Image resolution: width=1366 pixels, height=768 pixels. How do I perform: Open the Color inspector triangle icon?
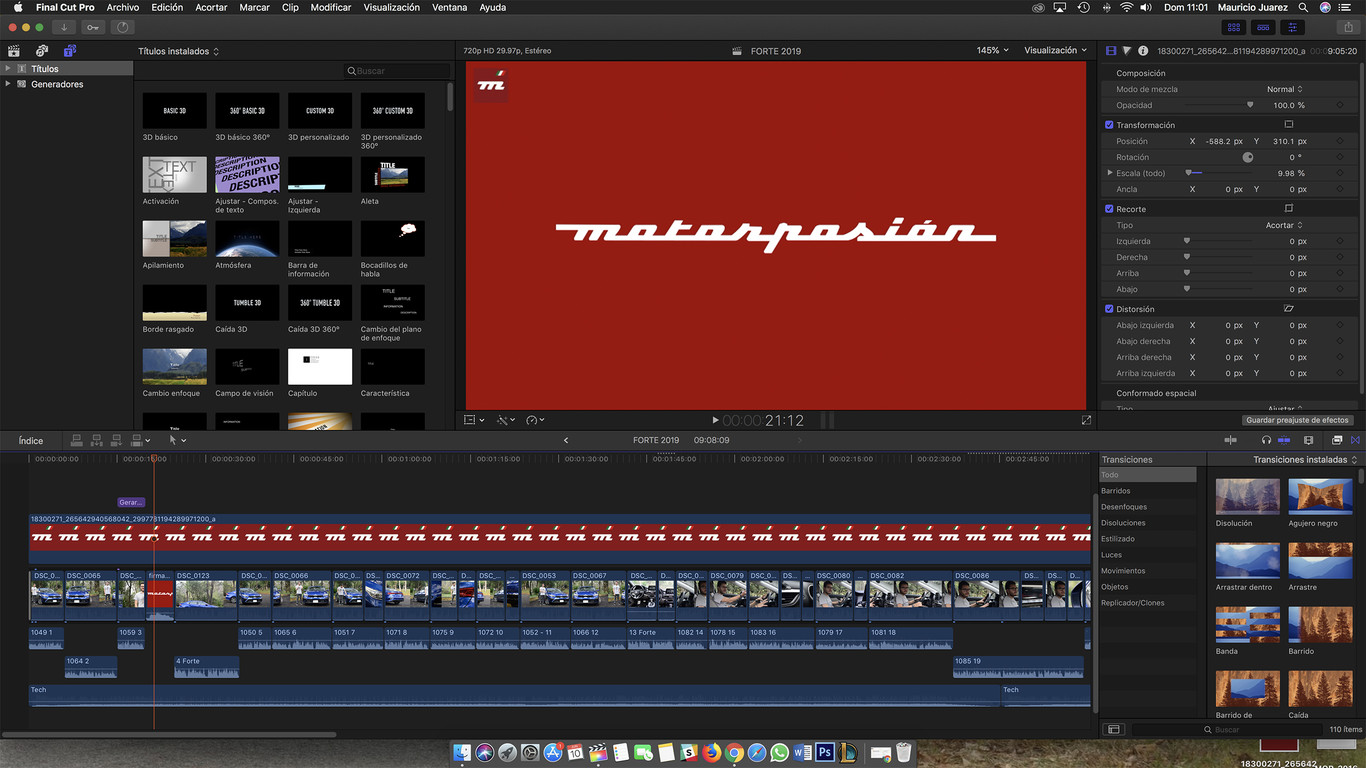pos(1127,51)
